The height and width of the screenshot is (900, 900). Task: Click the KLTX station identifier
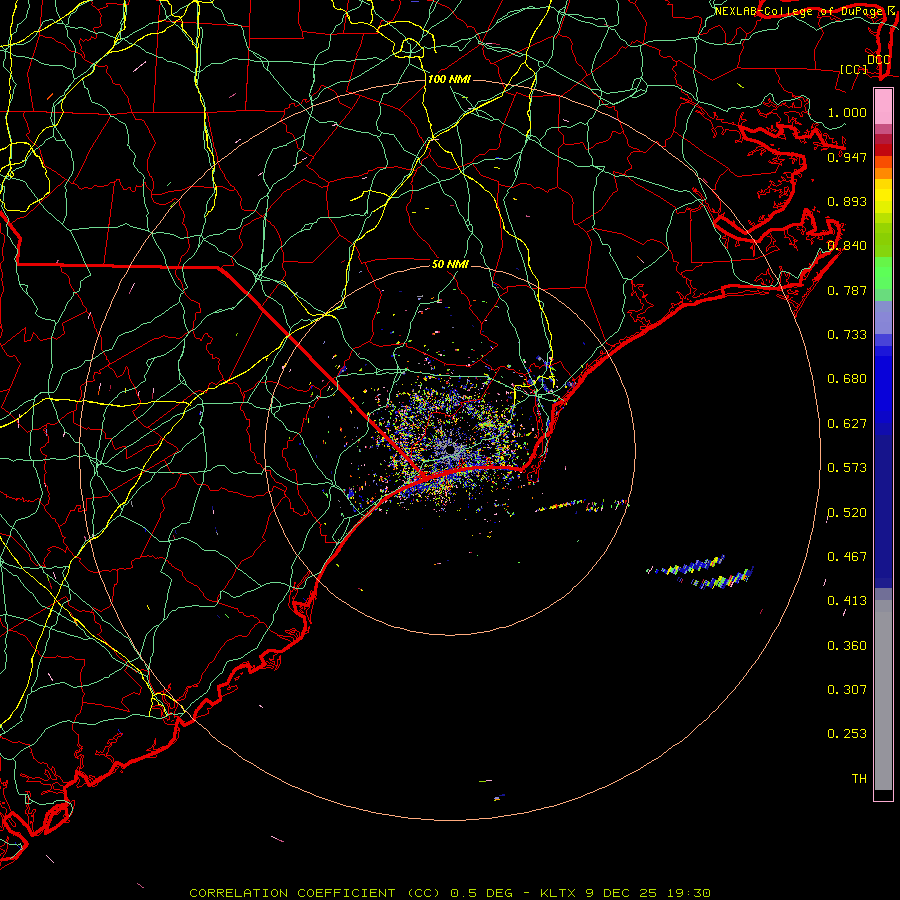click(x=559, y=893)
